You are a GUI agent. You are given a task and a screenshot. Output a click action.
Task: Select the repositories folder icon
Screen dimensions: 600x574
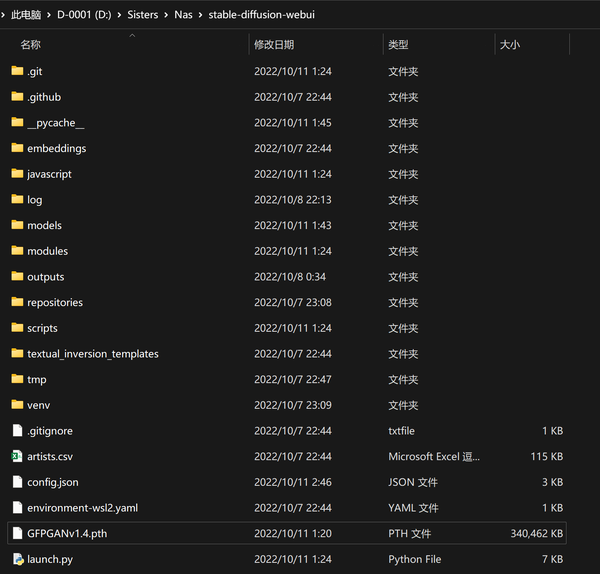click(17, 302)
